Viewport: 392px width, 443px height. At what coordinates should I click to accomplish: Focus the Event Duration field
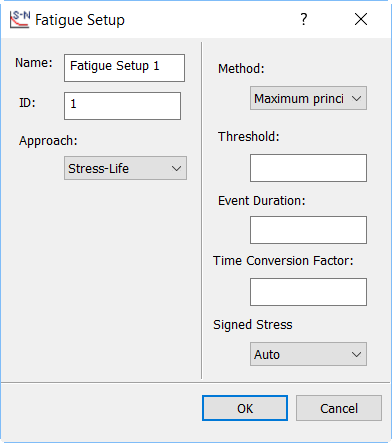pos(308,230)
